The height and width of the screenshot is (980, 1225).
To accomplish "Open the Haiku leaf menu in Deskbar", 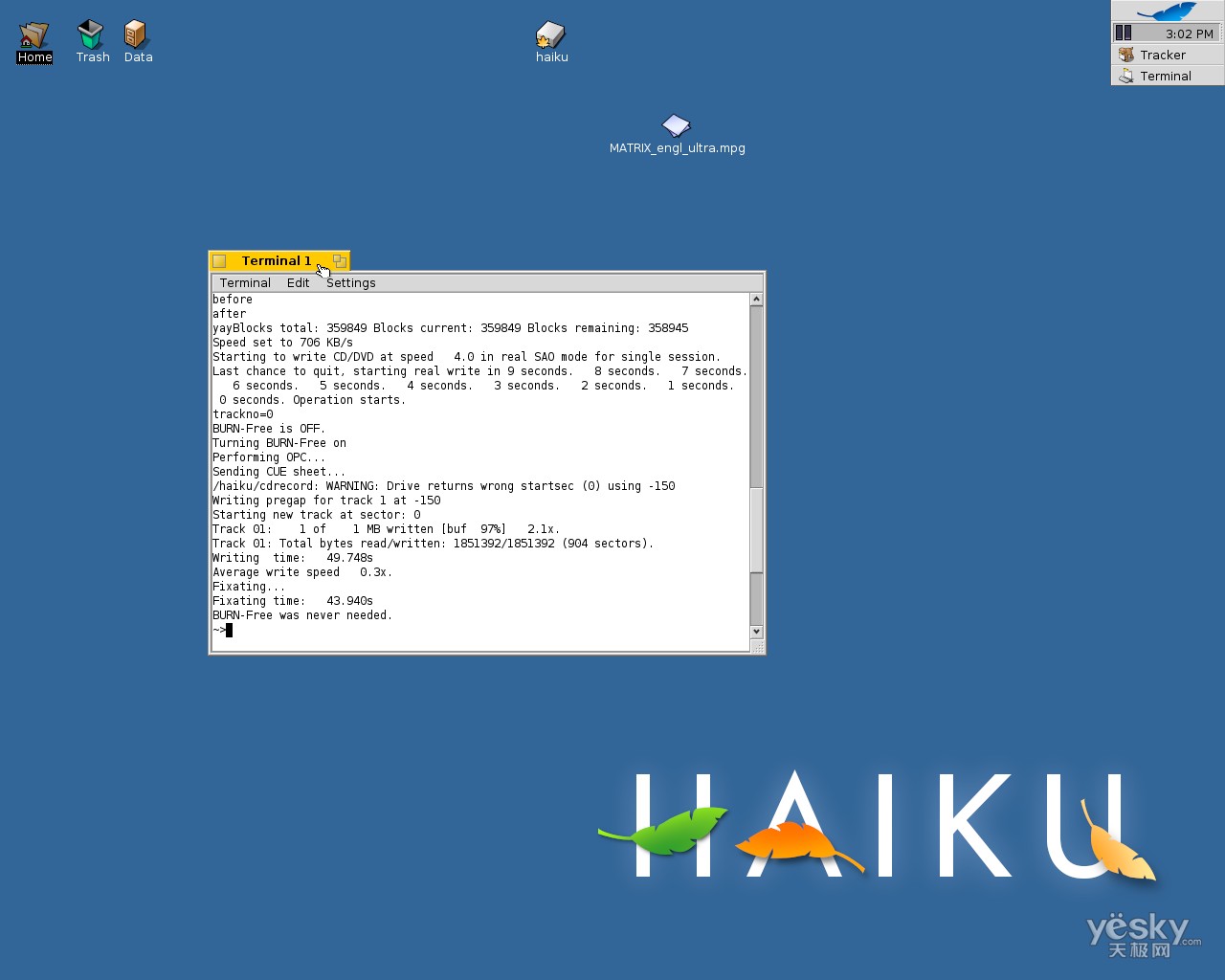I will pyautogui.click(x=1168, y=11).
